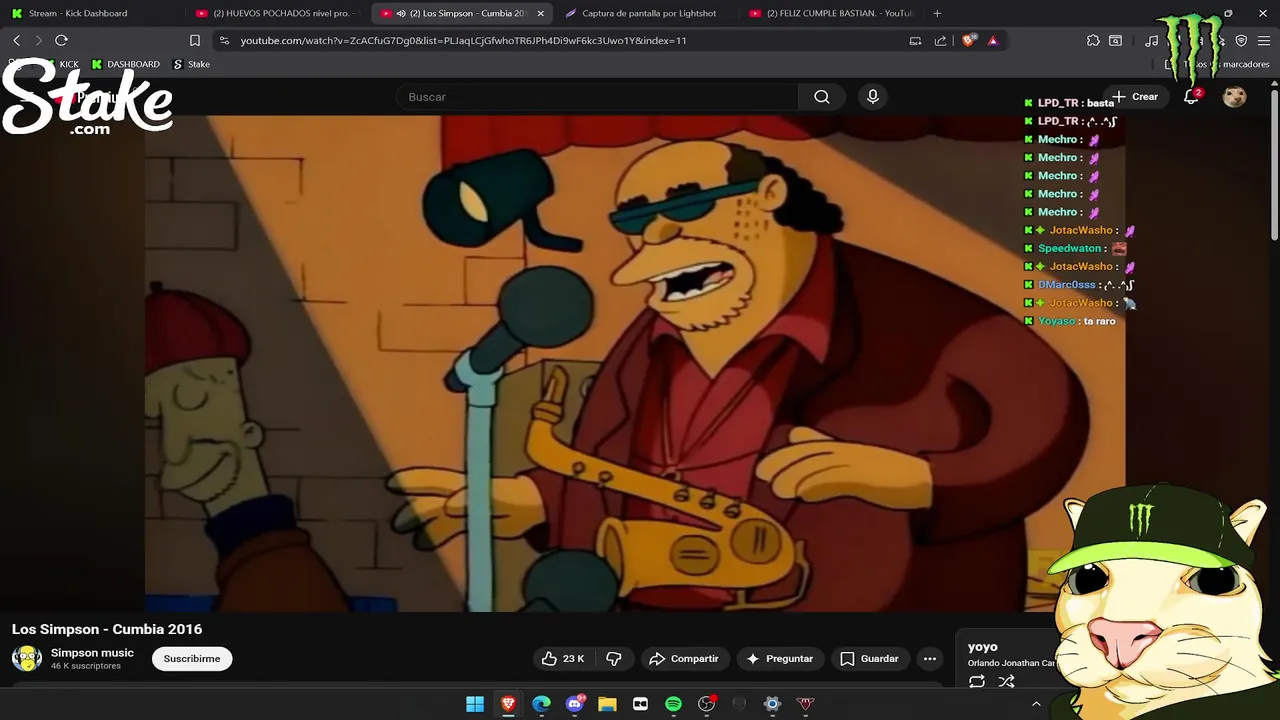Show hidden system tray icons chevron
Viewport: 1280px width, 720px height.
click(x=1036, y=704)
